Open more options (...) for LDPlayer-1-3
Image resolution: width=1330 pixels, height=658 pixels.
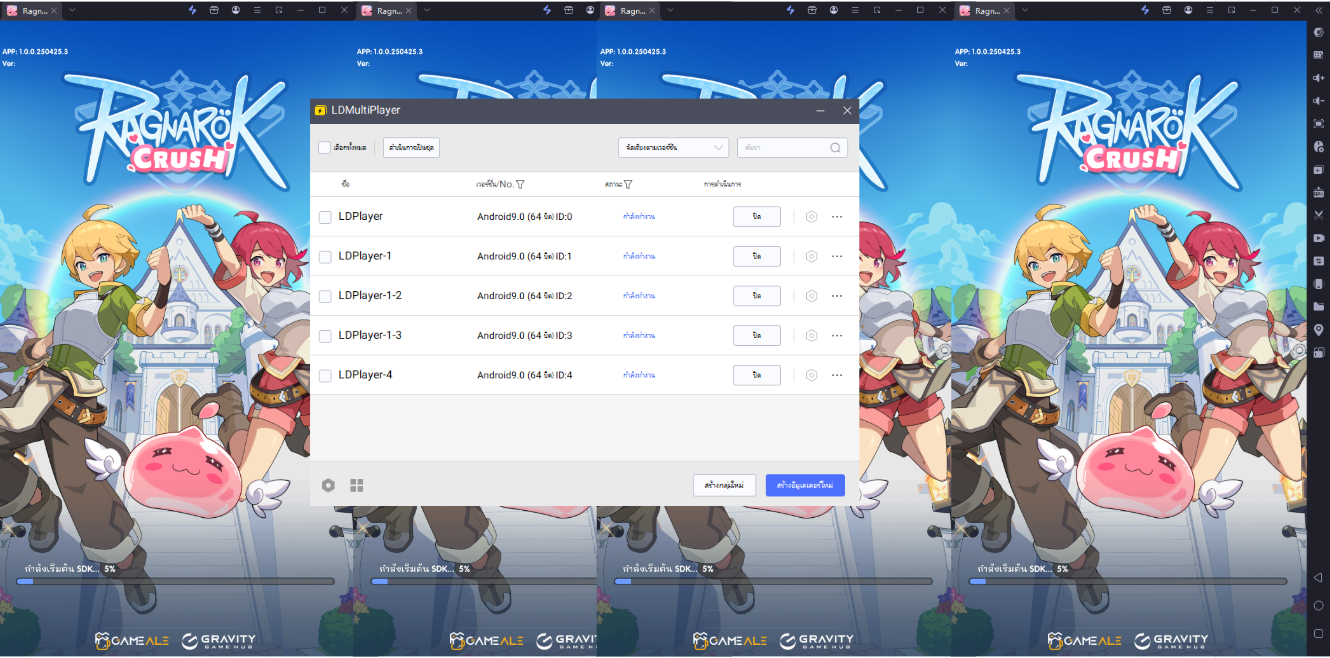pos(837,335)
